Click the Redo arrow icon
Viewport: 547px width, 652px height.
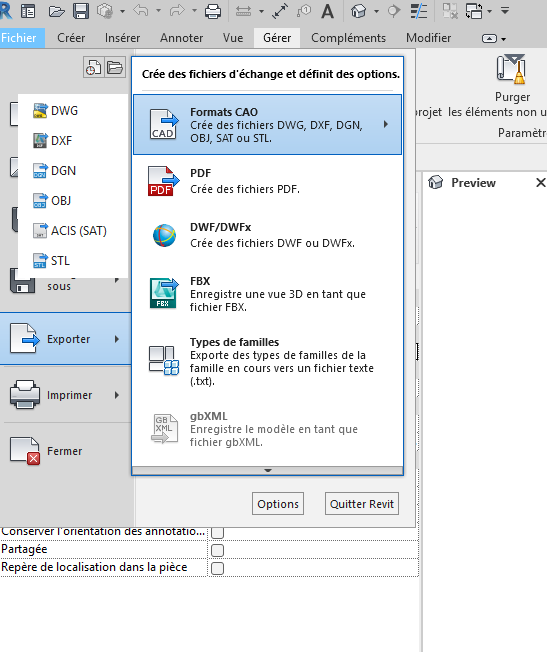click(177, 11)
